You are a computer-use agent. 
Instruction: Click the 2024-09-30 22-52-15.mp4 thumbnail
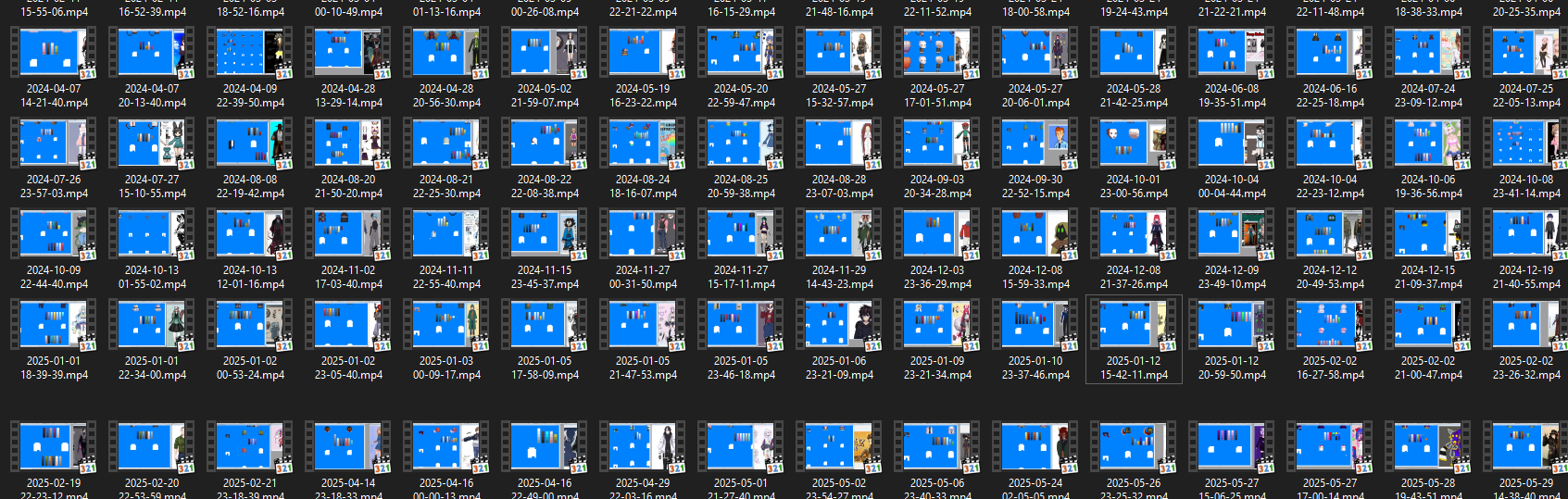[x=1035, y=143]
